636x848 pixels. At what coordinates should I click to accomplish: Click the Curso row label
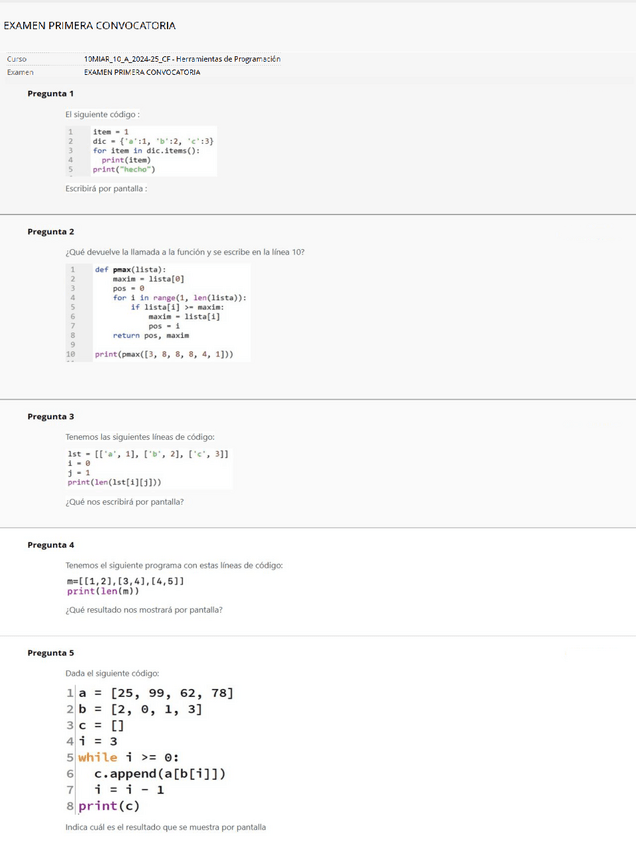pos(17,59)
